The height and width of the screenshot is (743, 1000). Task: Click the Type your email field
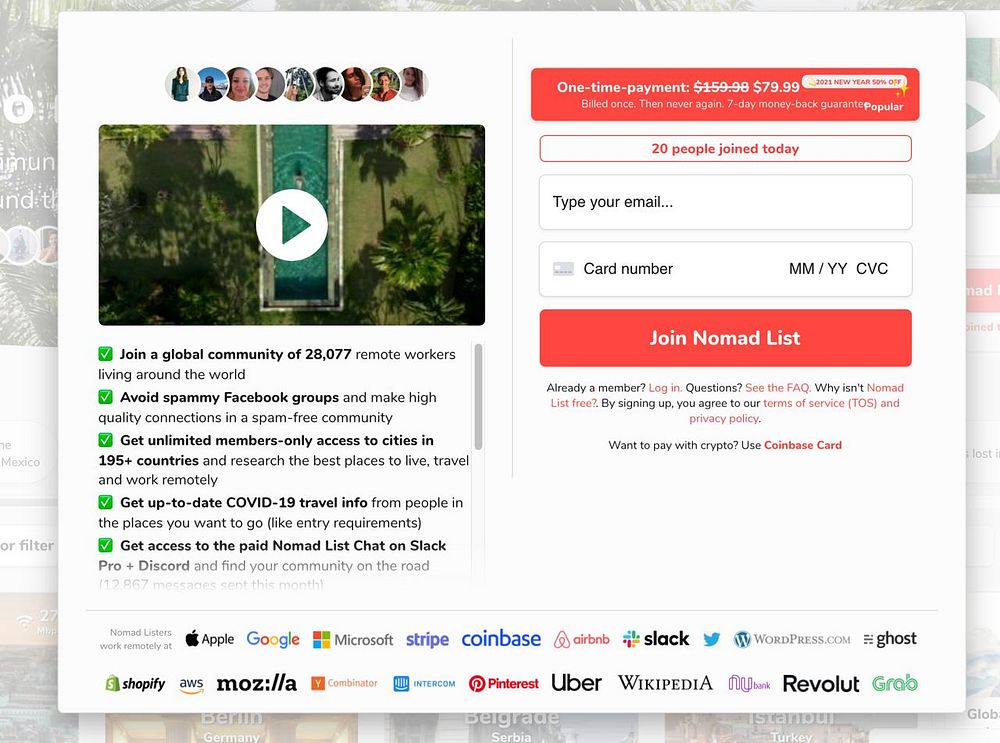[x=725, y=202]
